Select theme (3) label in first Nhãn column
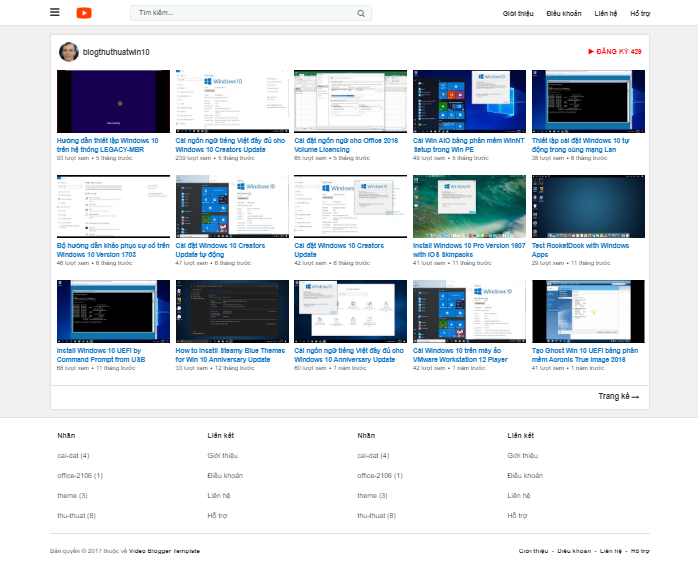Viewport: 698px width, 564px height. (x=72, y=495)
